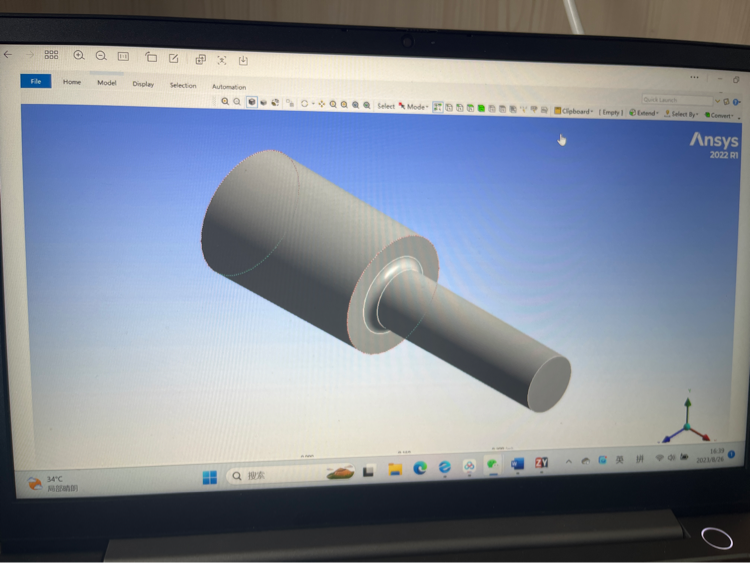Expand the chevron beside Quick Launch
The image size is (750, 563).
tap(717, 101)
